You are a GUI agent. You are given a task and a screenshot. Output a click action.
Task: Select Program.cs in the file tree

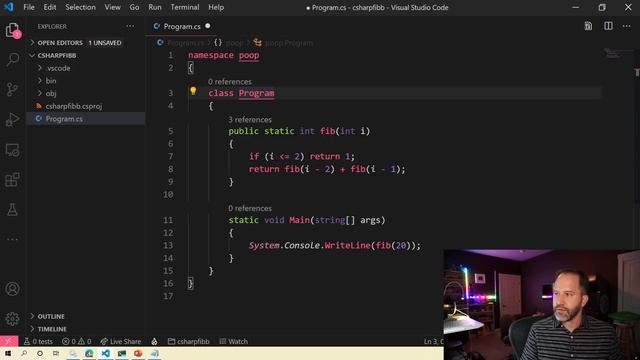coord(64,119)
